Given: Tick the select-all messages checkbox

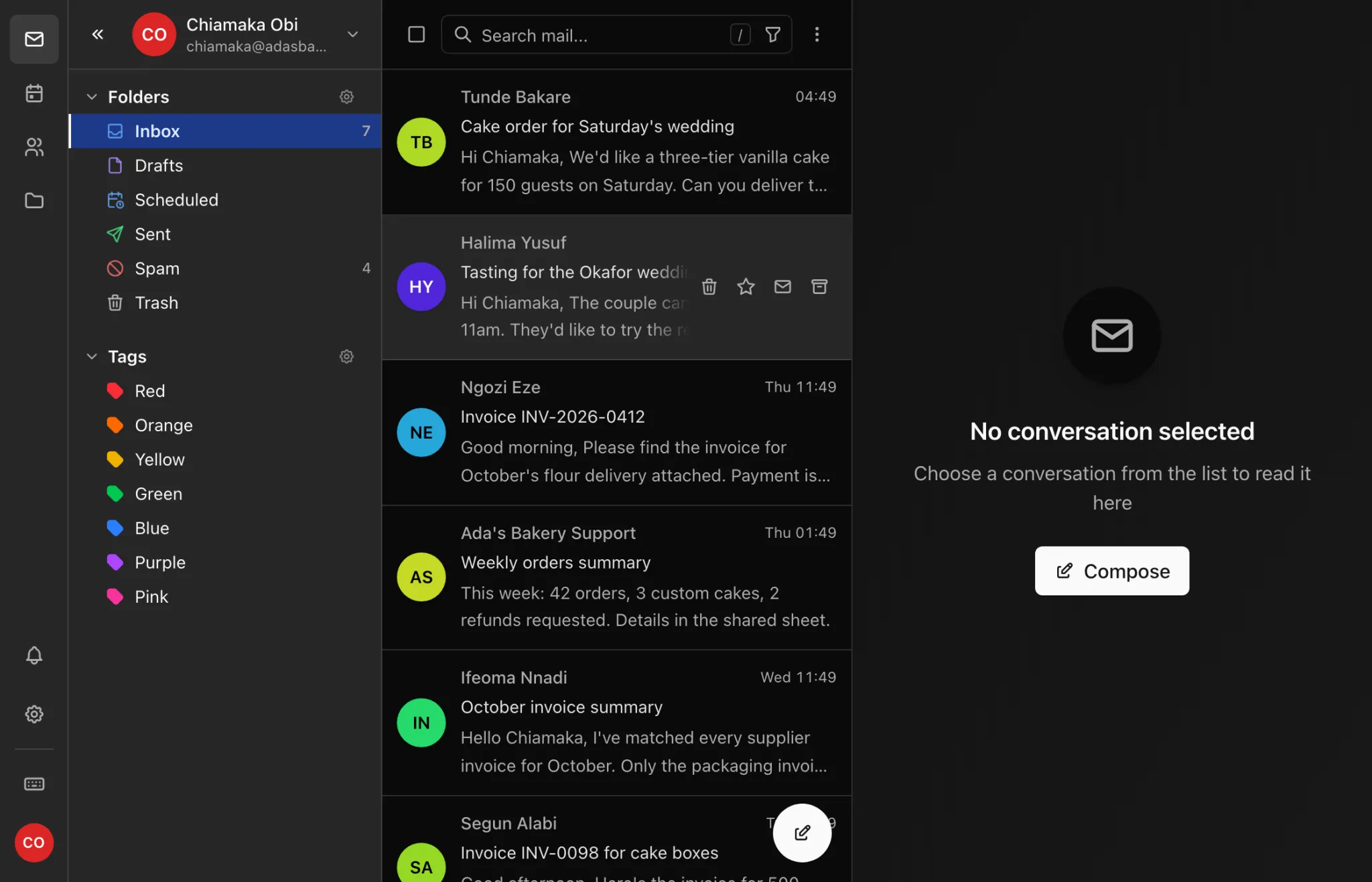Looking at the screenshot, I should [417, 34].
